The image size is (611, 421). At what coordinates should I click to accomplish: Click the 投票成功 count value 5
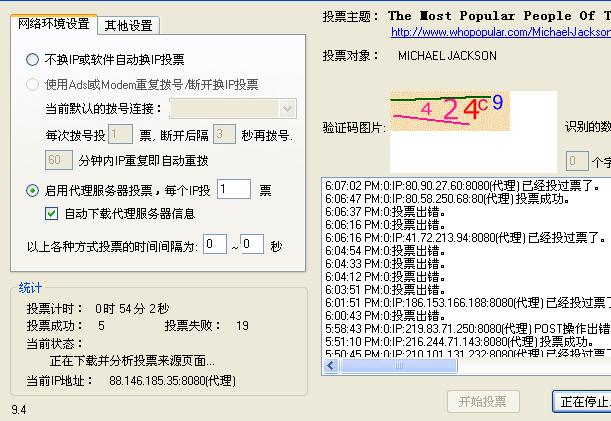101,325
